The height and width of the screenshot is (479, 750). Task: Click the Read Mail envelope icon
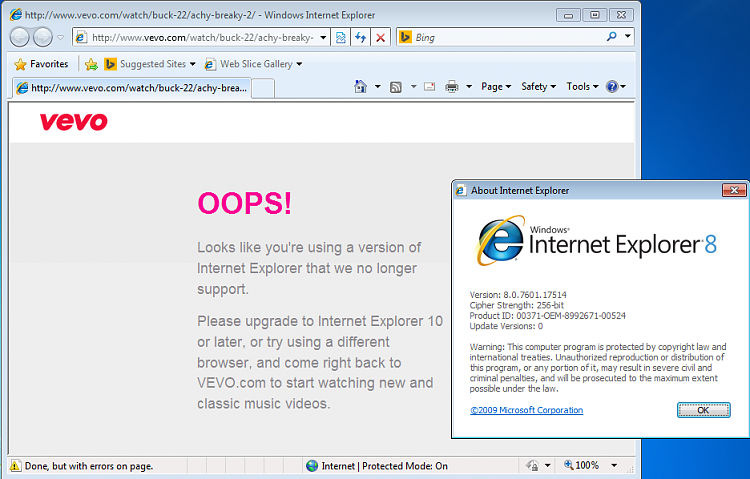[430, 87]
